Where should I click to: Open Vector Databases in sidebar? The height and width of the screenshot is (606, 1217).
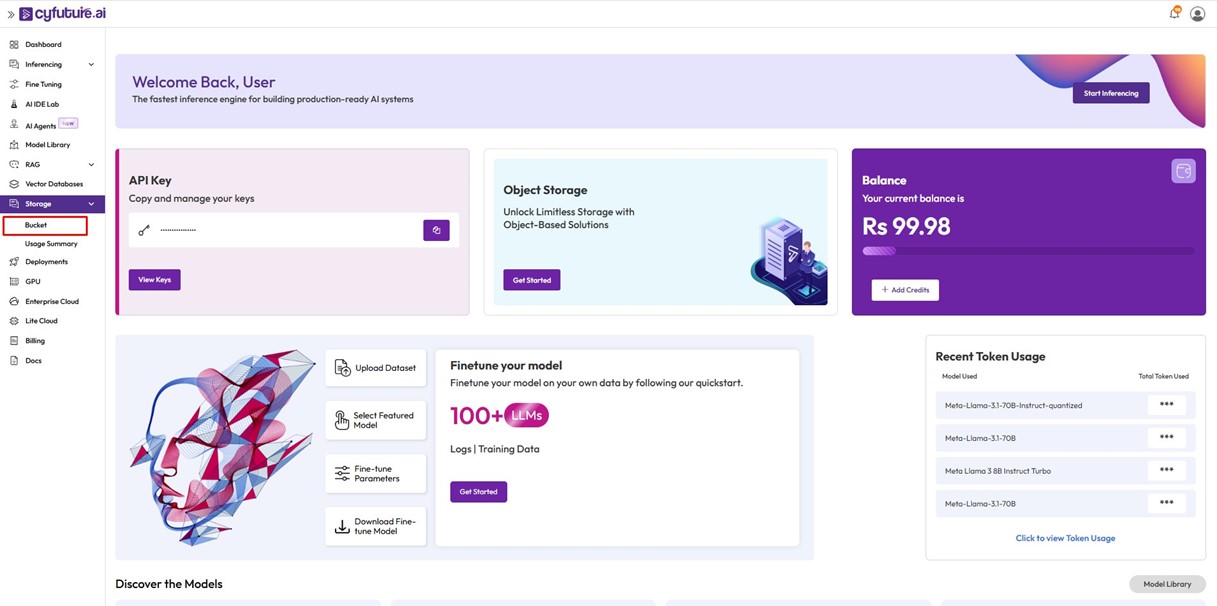click(x=53, y=184)
